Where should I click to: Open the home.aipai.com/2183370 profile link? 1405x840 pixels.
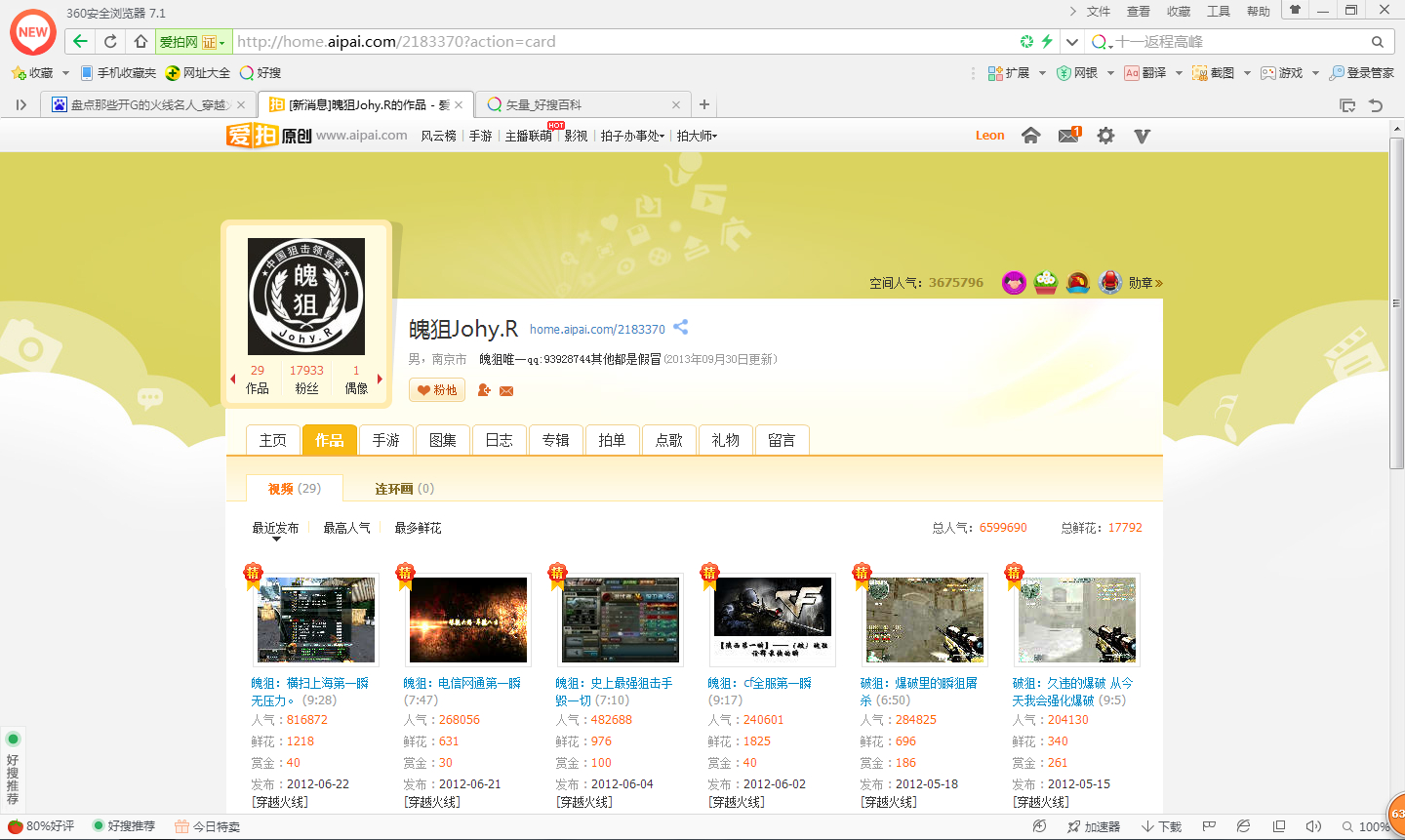pos(597,330)
